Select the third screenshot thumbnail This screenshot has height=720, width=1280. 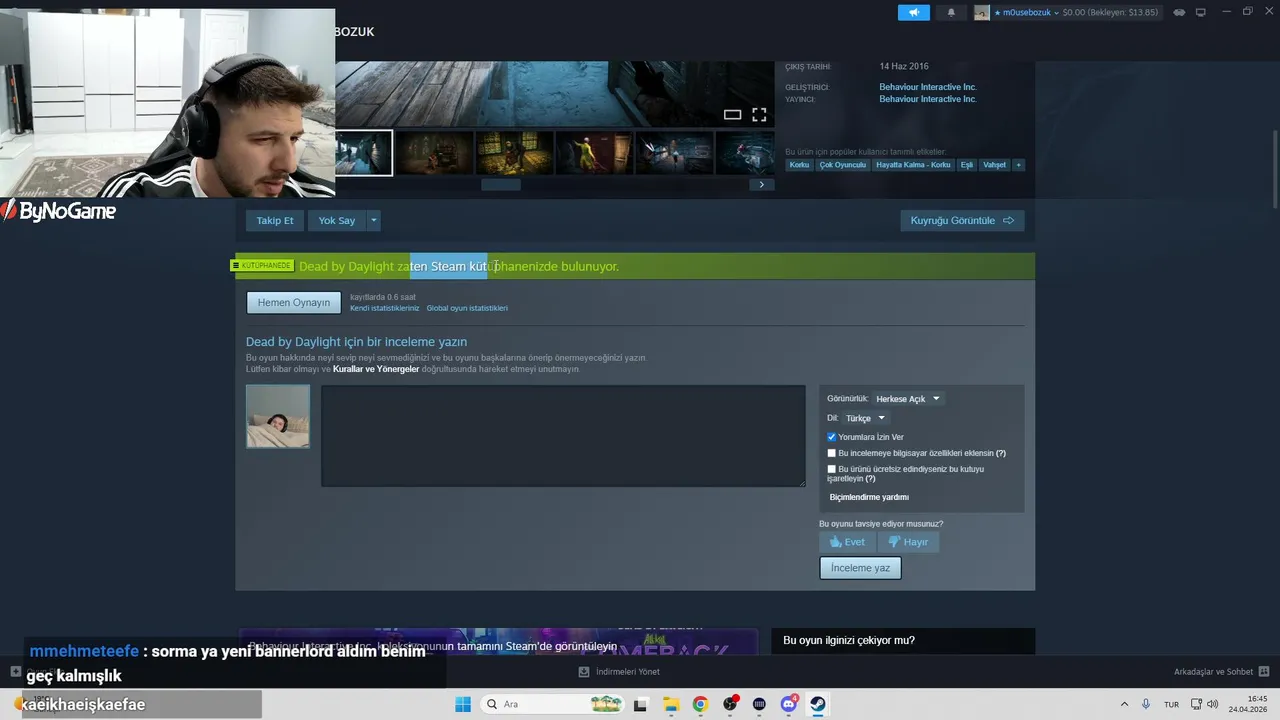tap(514, 153)
